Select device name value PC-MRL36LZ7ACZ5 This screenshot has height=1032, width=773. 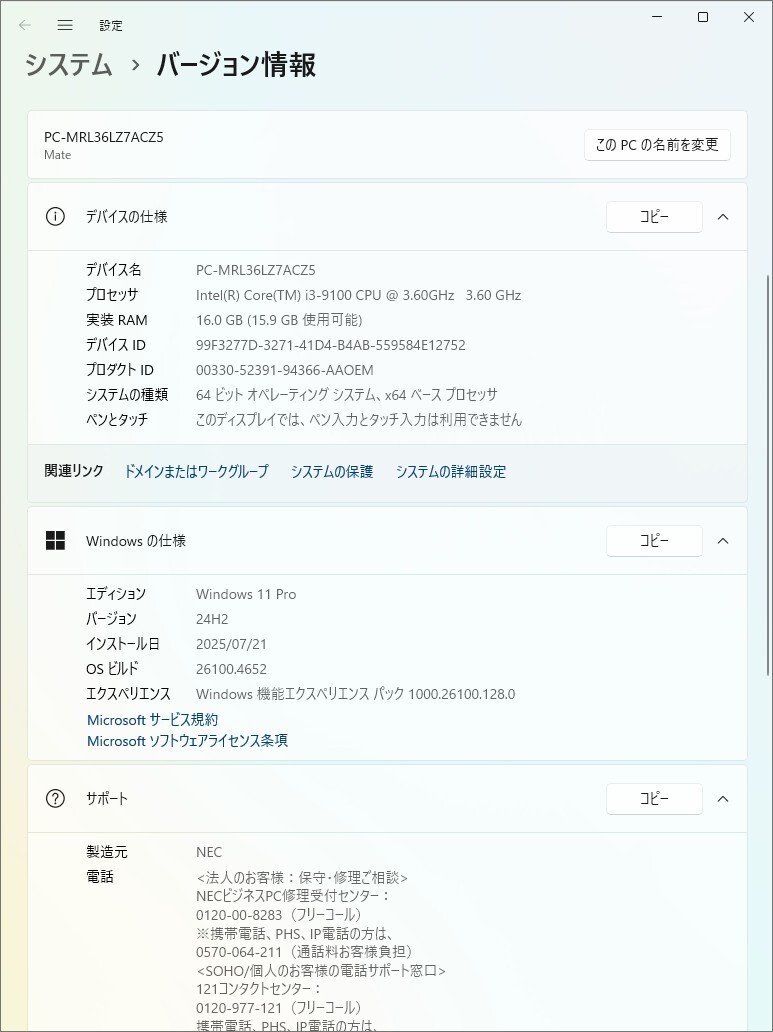click(255, 270)
